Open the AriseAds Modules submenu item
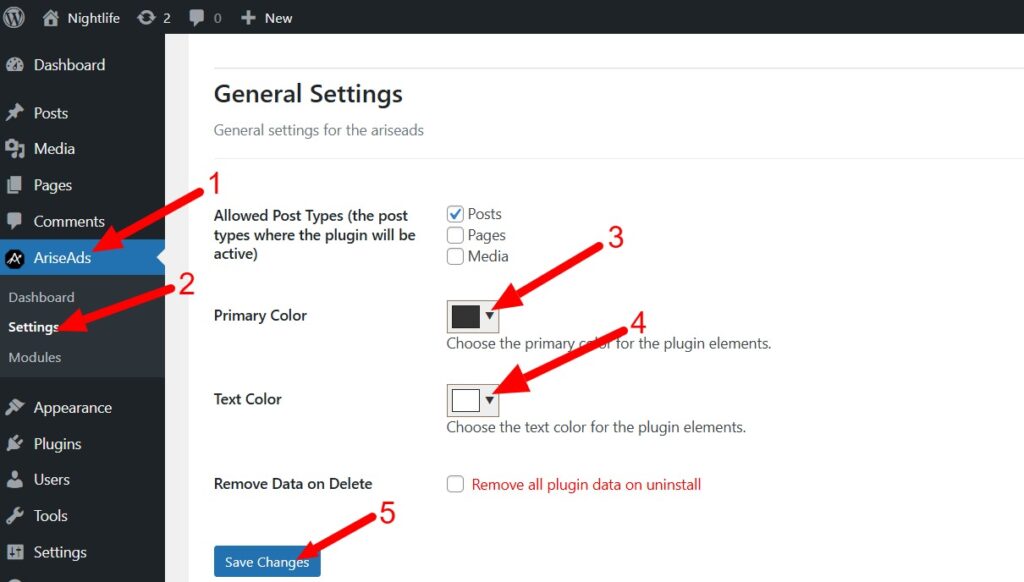 point(35,357)
